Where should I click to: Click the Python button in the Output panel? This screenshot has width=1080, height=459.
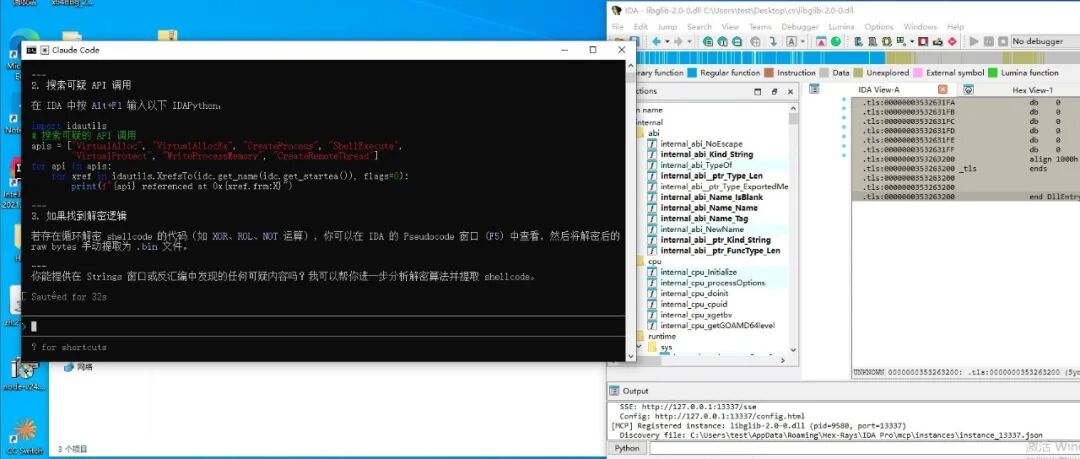627,448
